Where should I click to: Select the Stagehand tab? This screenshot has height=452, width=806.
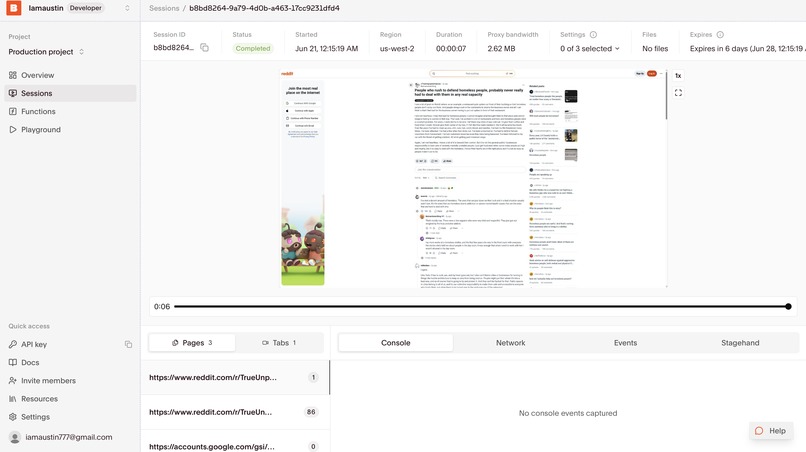[x=740, y=342]
